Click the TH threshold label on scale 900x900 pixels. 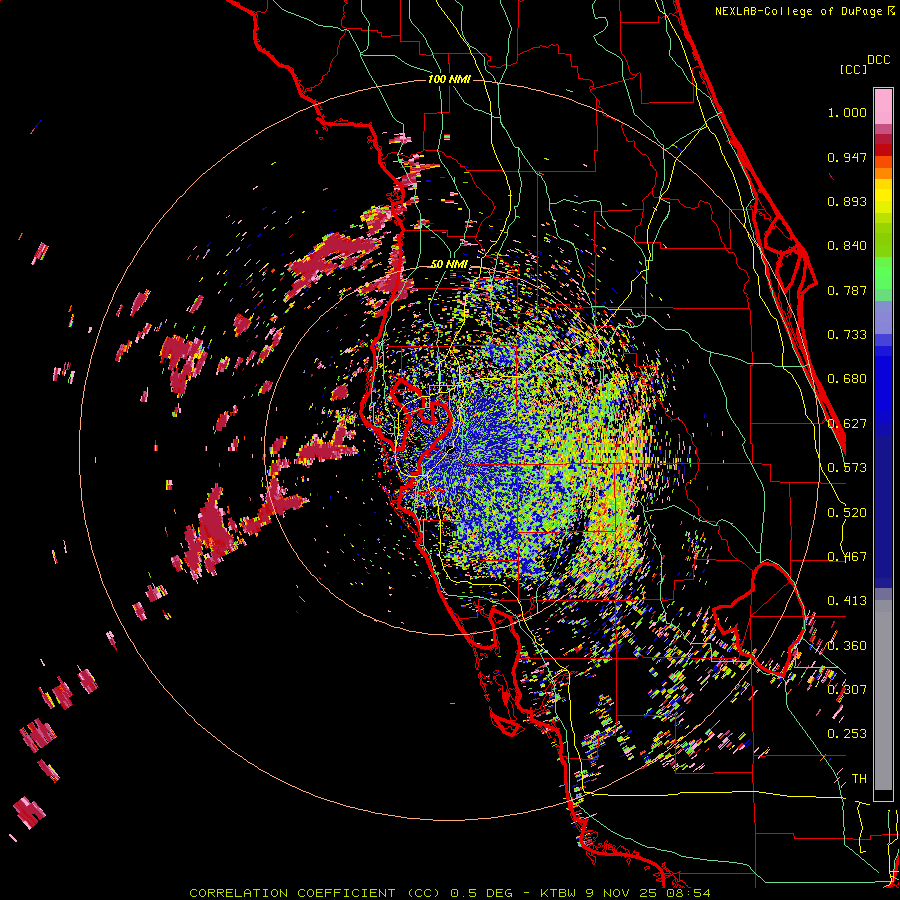[x=859, y=778]
